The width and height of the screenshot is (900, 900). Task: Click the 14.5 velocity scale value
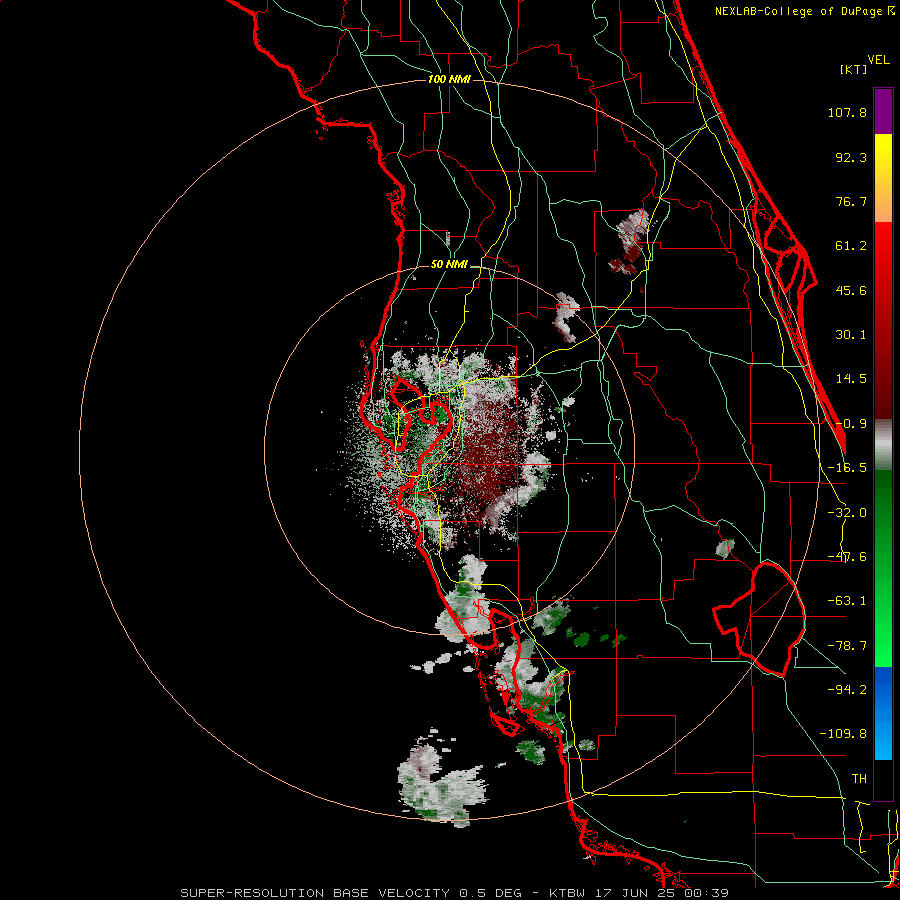click(x=851, y=379)
